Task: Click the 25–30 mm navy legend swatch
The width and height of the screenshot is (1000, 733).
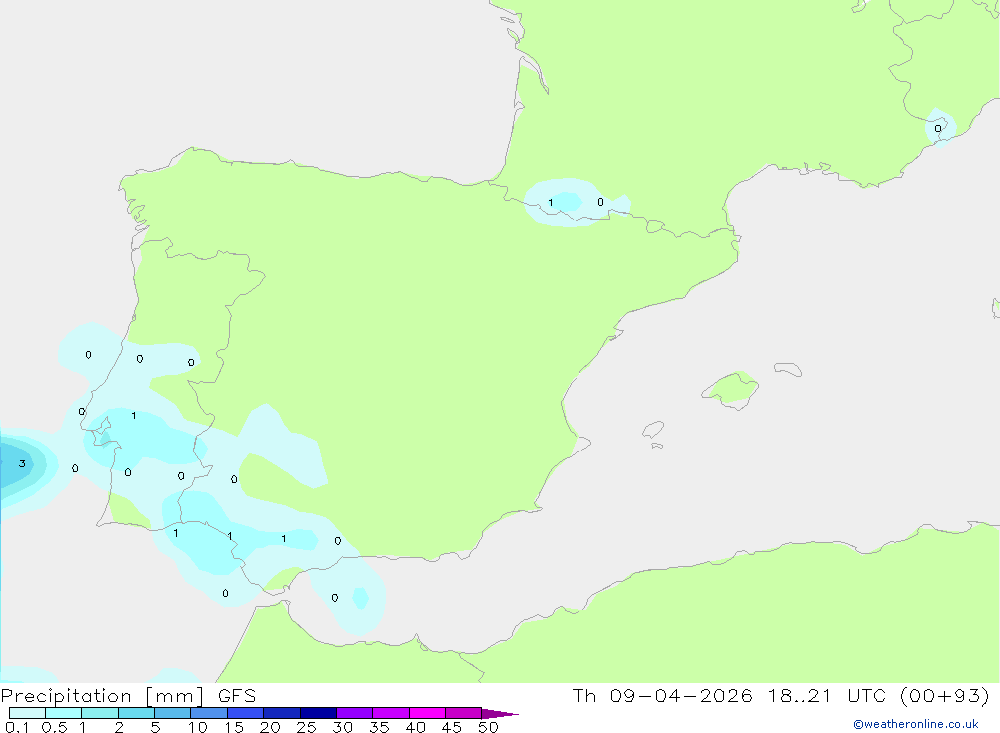Action: 318,713
